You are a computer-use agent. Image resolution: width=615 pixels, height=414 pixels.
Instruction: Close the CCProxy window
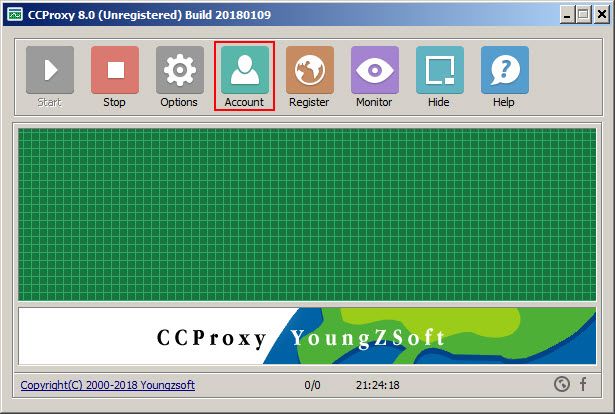pos(602,15)
